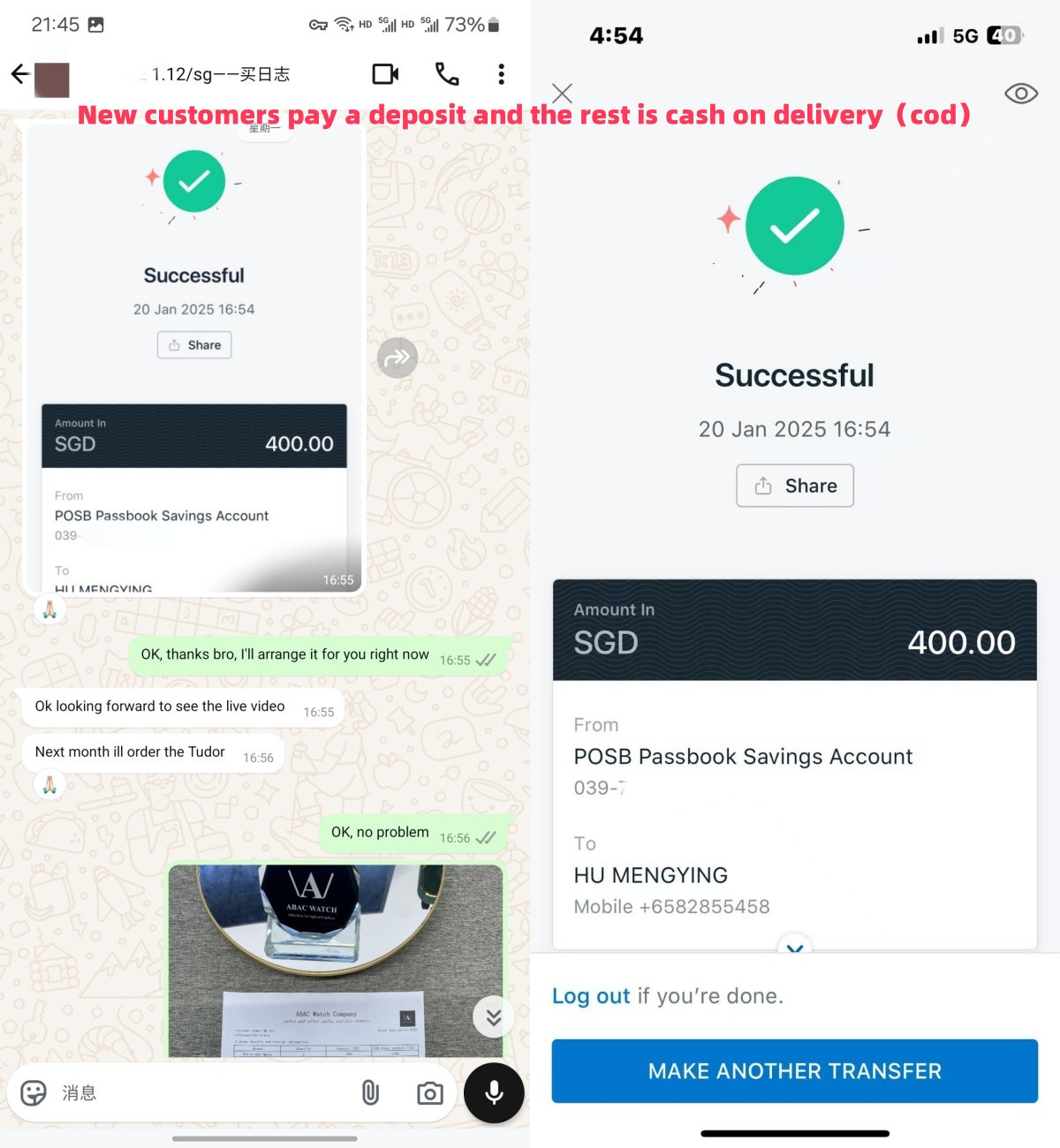1060x1148 pixels.
Task: Open the three-dot more options menu
Action: pyautogui.click(x=501, y=74)
